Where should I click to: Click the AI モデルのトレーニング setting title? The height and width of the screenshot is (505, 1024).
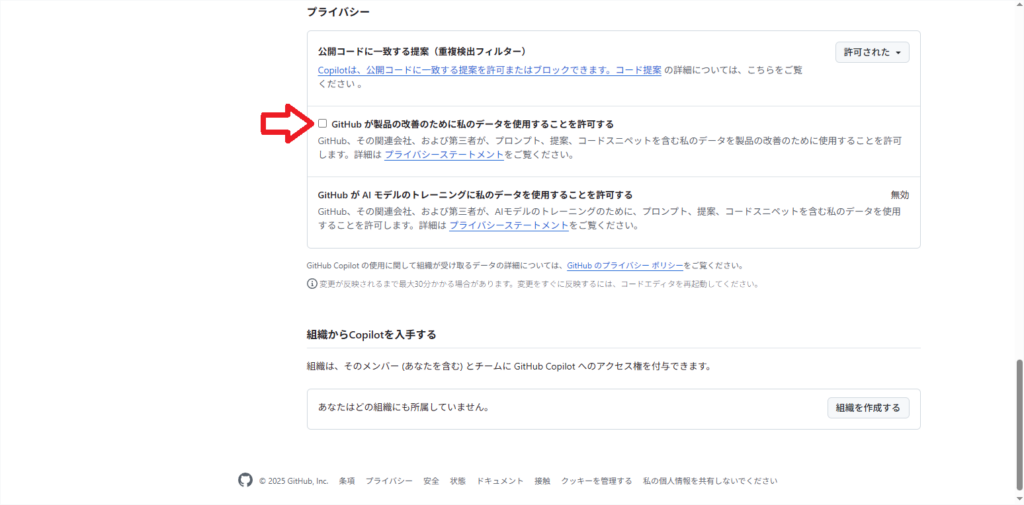click(x=475, y=195)
